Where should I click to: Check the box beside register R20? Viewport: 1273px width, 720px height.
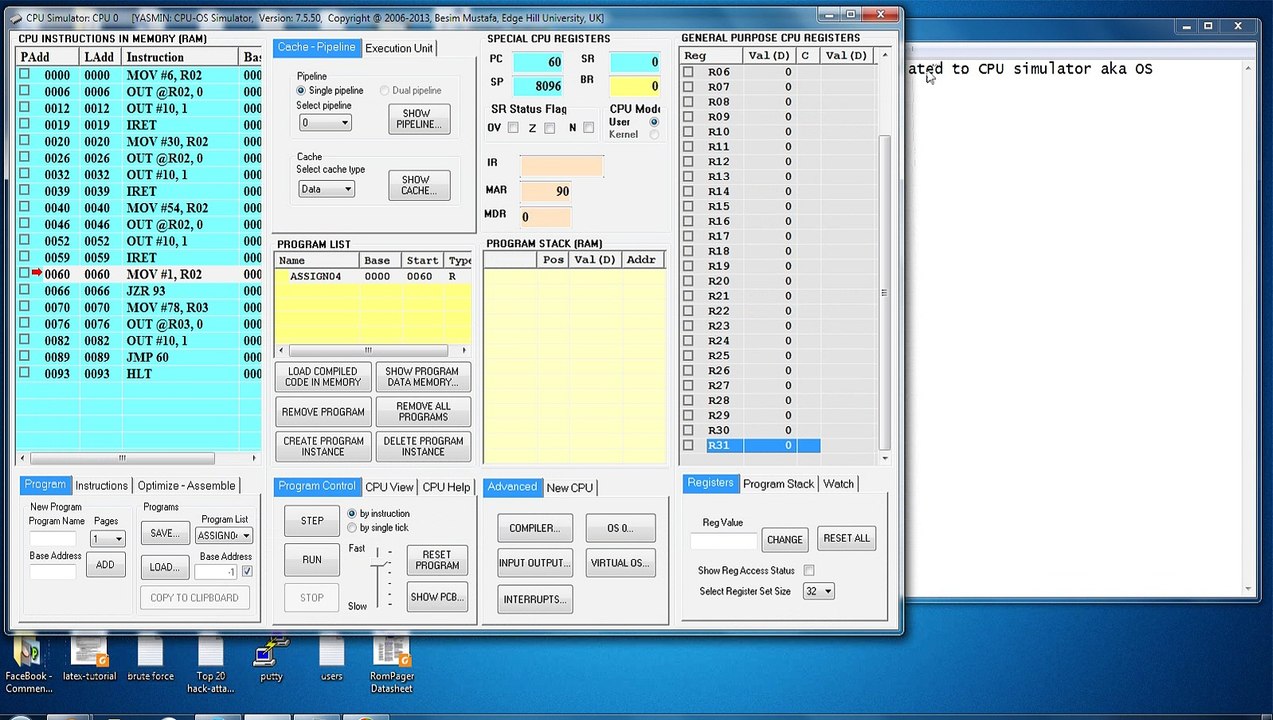click(x=688, y=281)
